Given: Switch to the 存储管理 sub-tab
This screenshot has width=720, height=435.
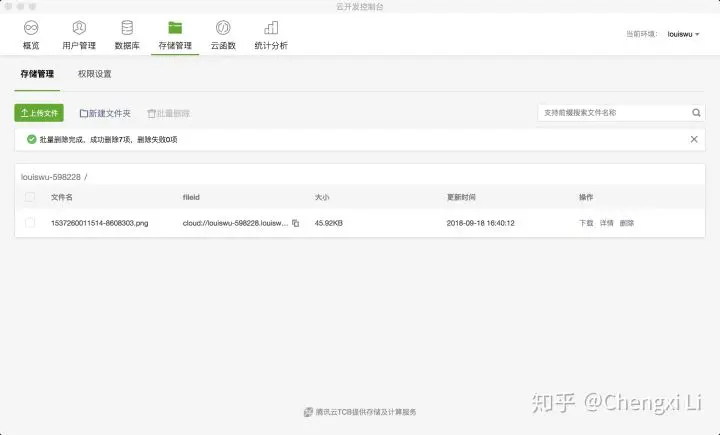Looking at the screenshot, I should pyautogui.click(x=37, y=74).
